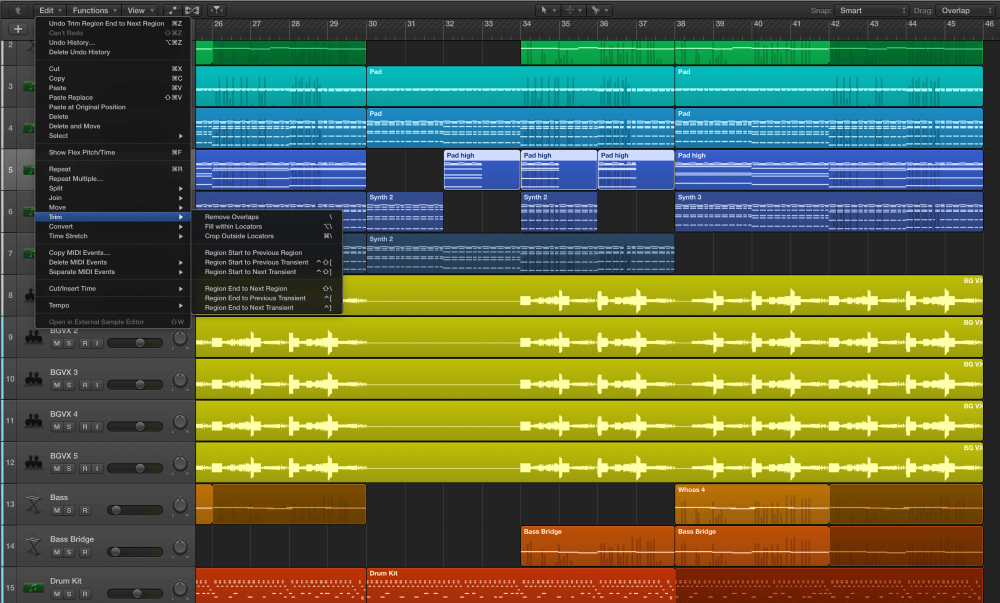The image size is (1000, 603).
Task: Open the Snap mode dropdown
Action: pyautogui.click(x=872, y=10)
